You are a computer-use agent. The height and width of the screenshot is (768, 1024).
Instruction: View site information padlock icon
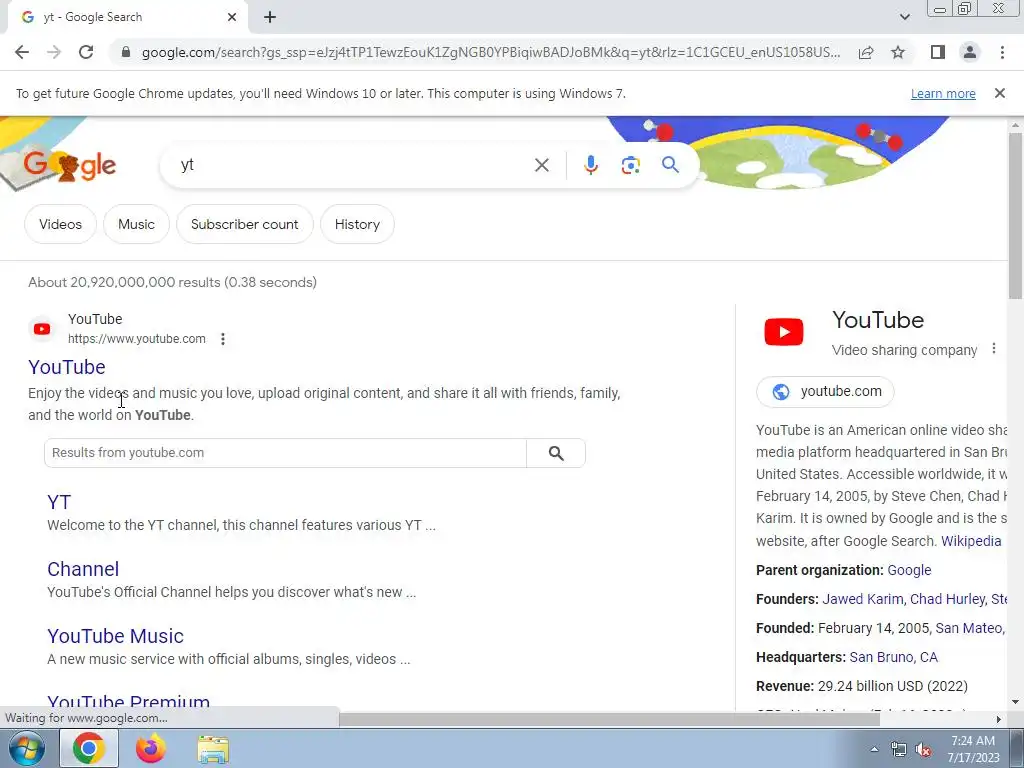126,52
